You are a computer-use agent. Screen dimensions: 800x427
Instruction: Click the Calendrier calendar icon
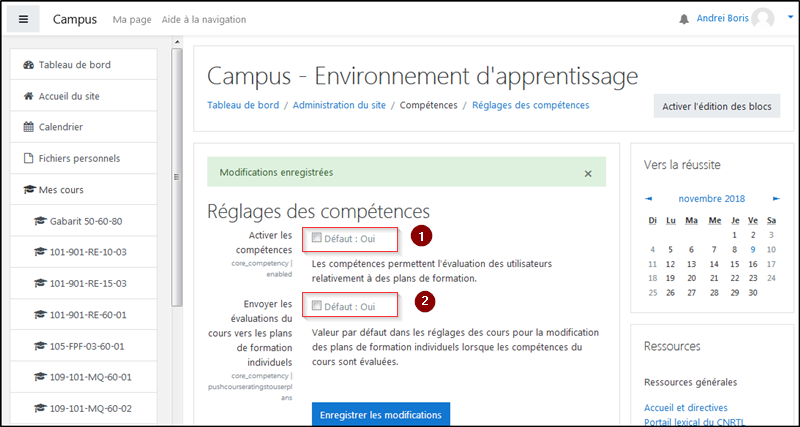[29, 127]
